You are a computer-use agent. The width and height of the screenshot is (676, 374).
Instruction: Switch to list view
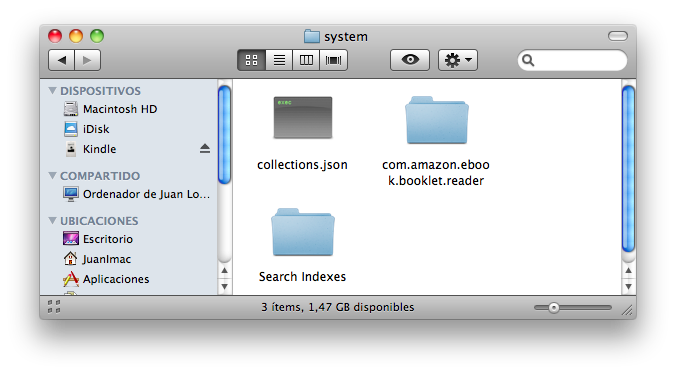(x=279, y=60)
